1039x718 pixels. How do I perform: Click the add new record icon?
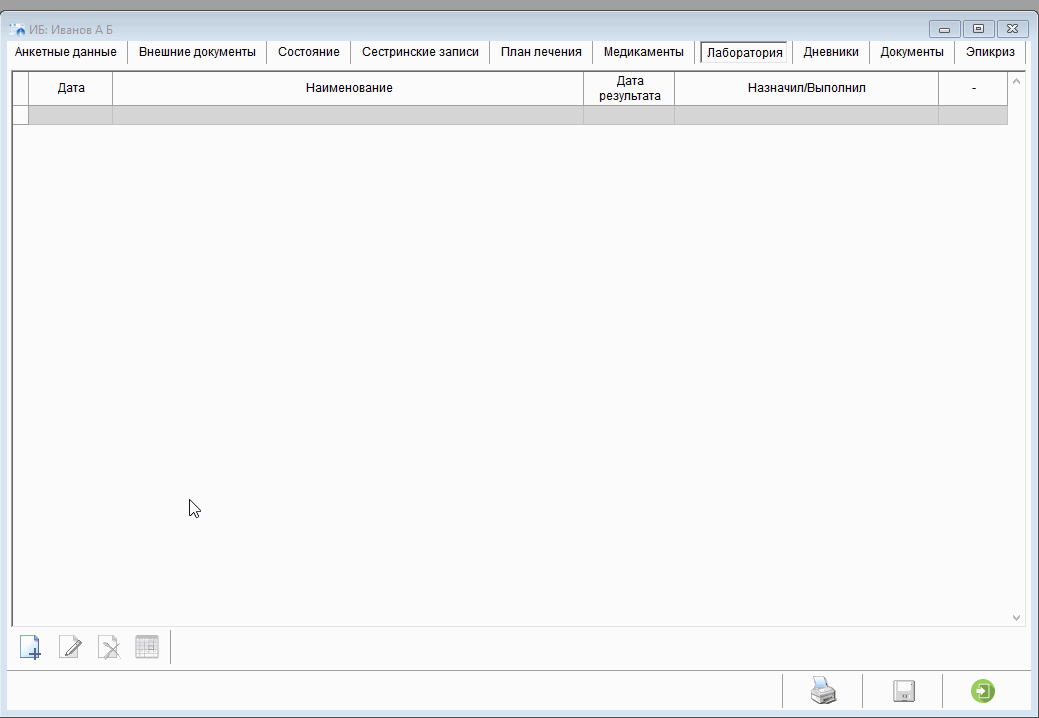30,647
